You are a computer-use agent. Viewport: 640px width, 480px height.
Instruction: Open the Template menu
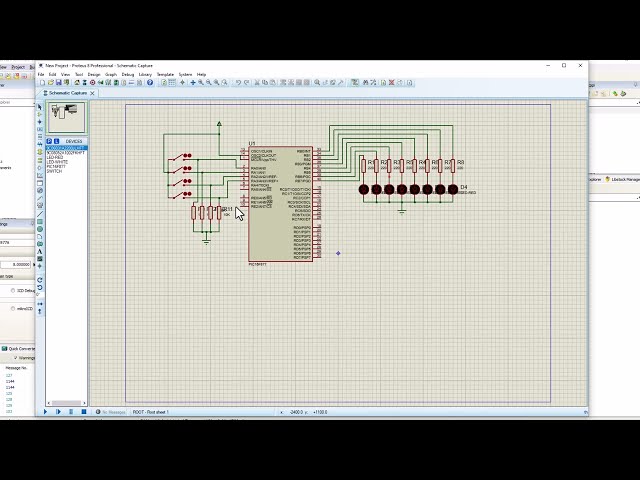[x=165, y=75]
